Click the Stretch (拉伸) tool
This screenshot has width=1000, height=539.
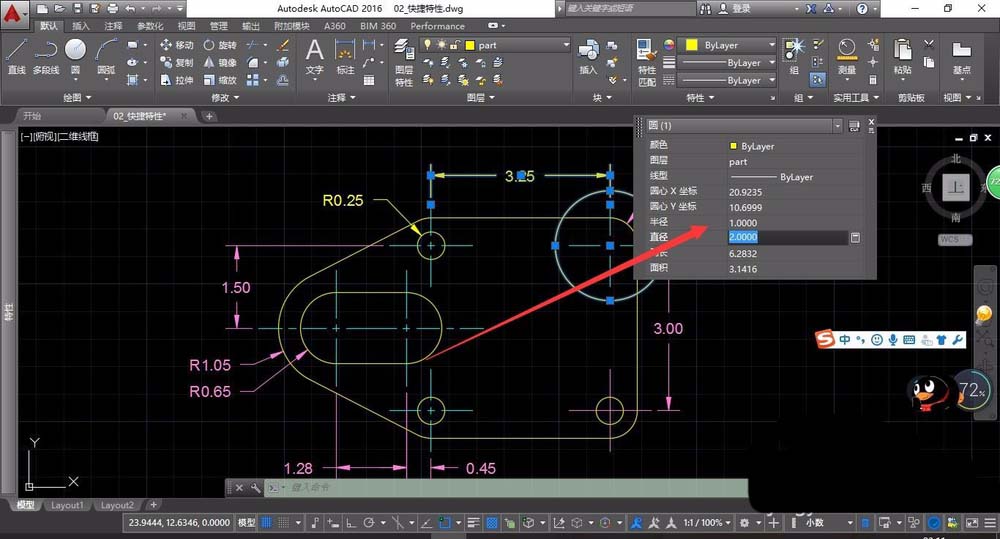click(176, 80)
